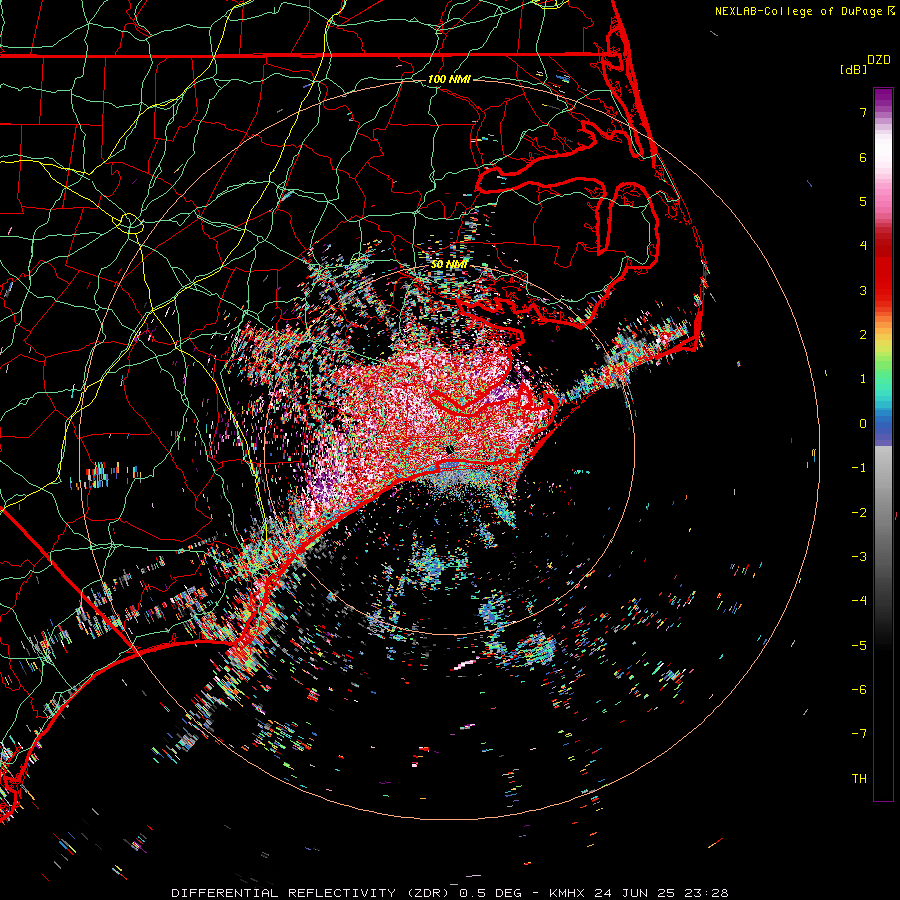Click the 2 value on the color scale
900x900 pixels.
pos(863,335)
